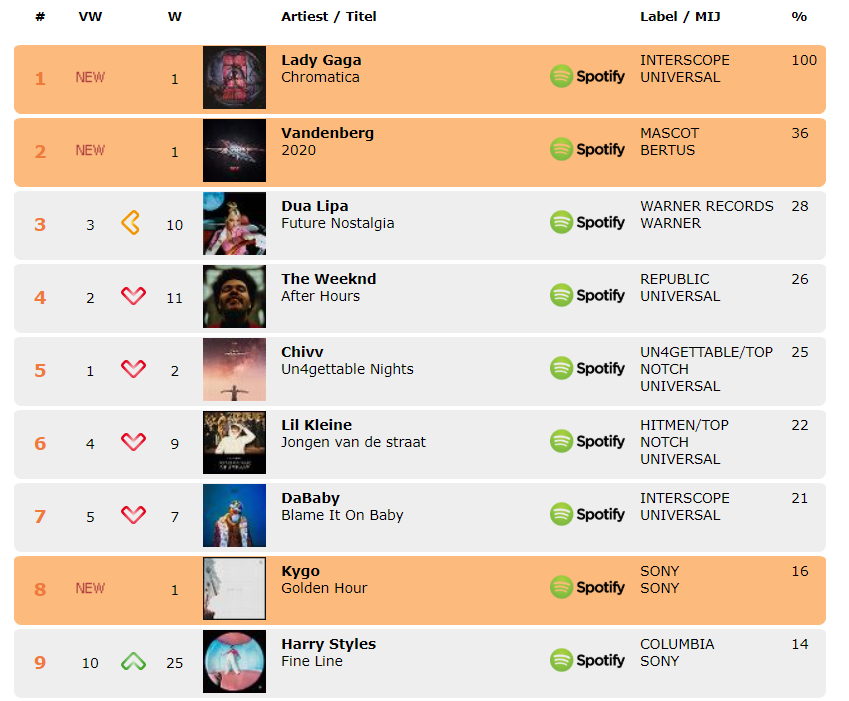Screen dimensions: 849x701
Task: Click the Fine Line album cover thumbnail
Action: [x=234, y=661]
